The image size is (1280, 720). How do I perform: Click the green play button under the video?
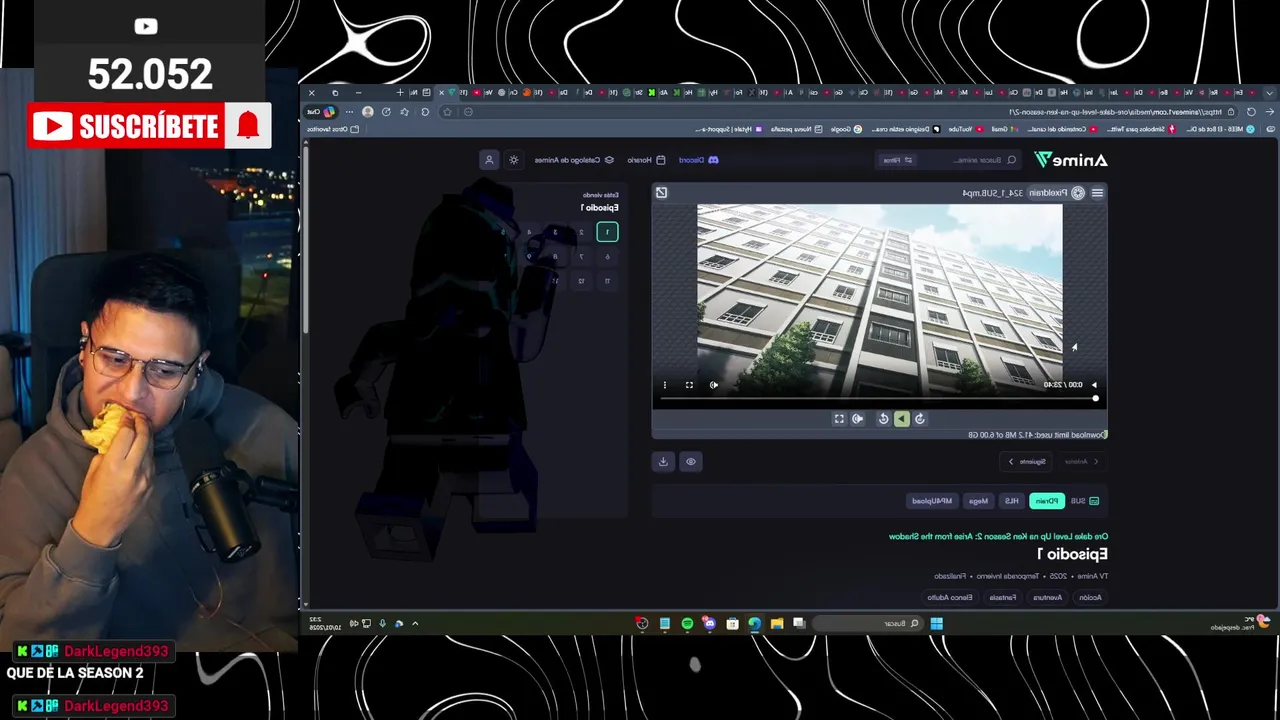(x=901, y=419)
